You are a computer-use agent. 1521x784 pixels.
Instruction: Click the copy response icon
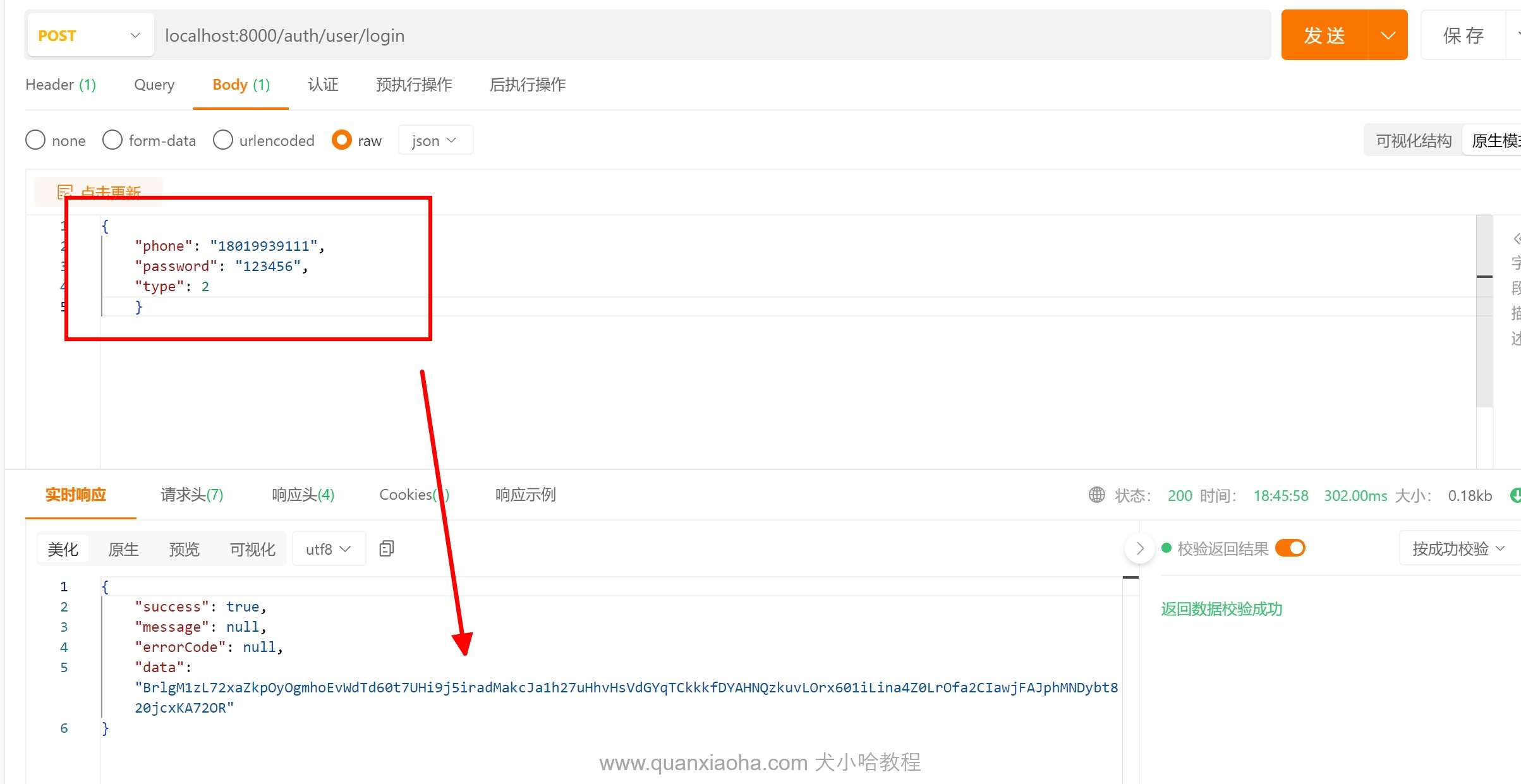click(x=387, y=548)
